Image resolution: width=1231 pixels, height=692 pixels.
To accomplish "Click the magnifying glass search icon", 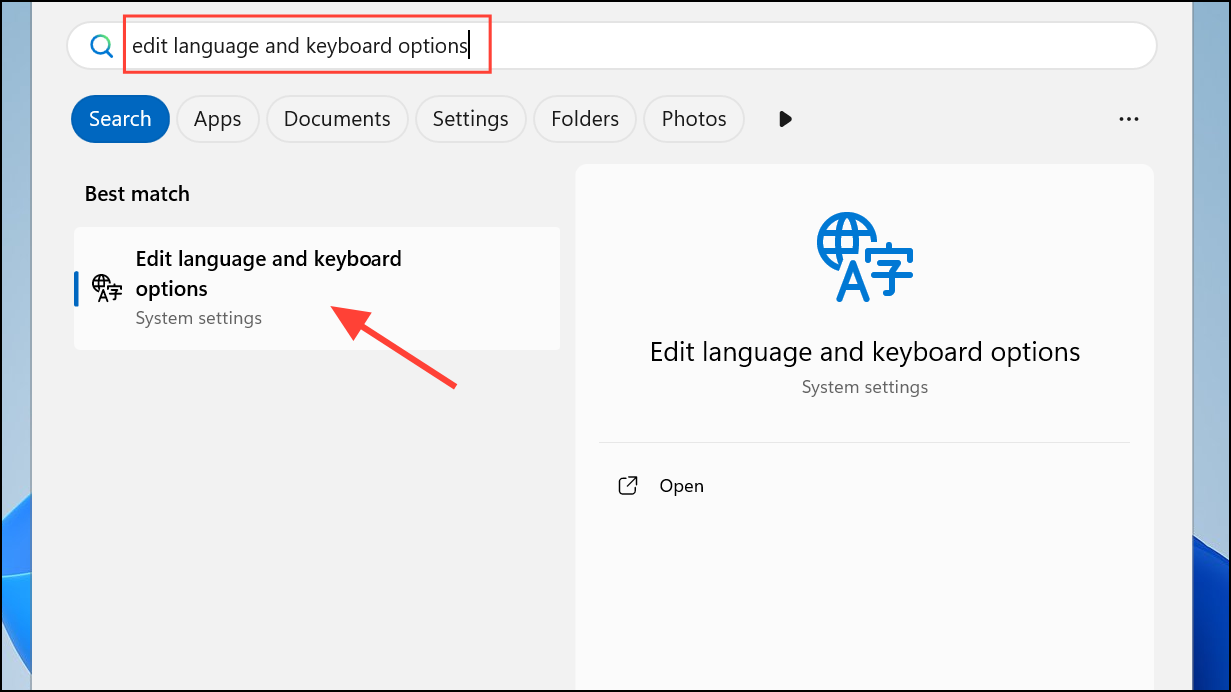I will click(x=99, y=45).
